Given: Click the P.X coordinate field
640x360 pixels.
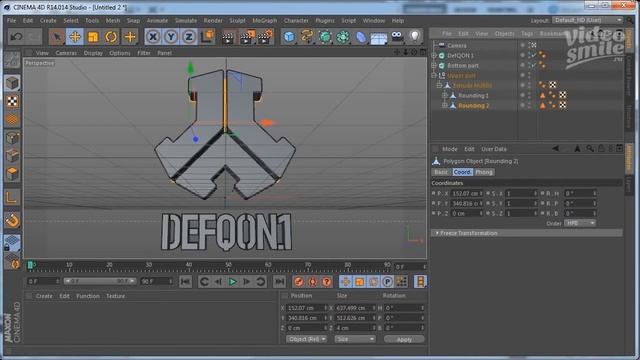Looking at the screenshot, I should click(467, 193).
